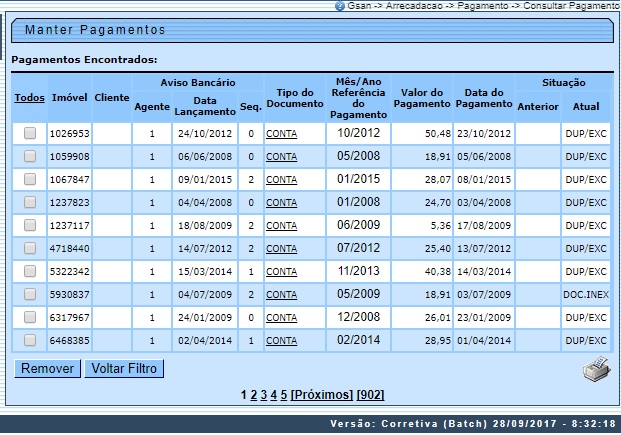Click the [Próximos] pagination link
The height and width of the screenshot is (436, 621).
(321, 395)
